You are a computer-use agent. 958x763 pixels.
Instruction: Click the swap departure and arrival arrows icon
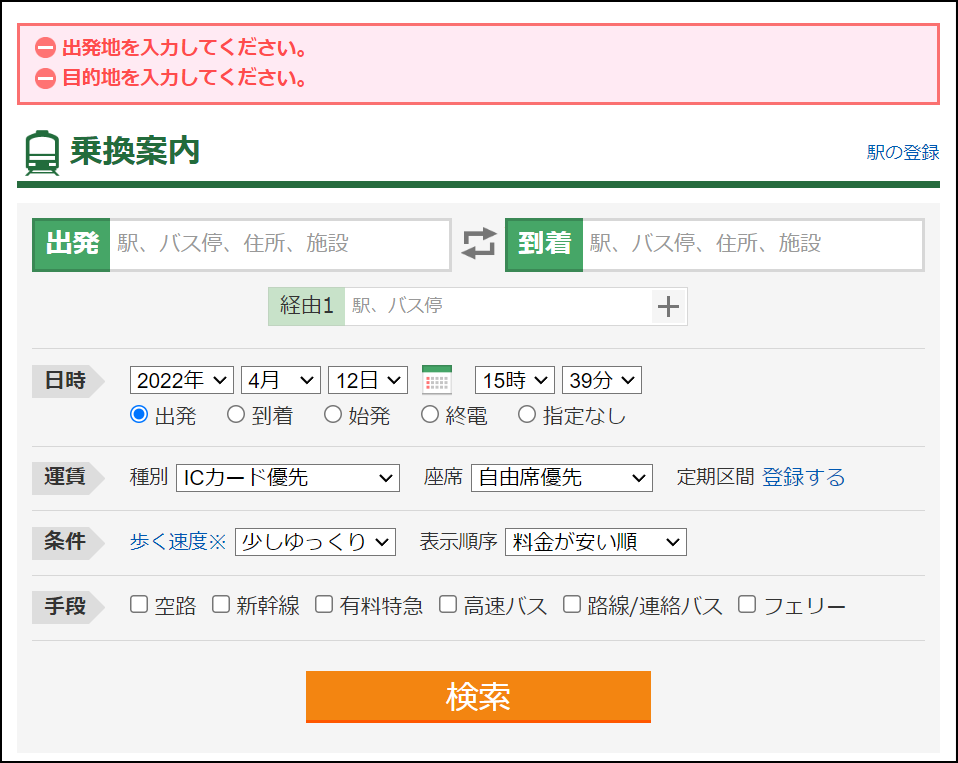[x=479, y=243]
